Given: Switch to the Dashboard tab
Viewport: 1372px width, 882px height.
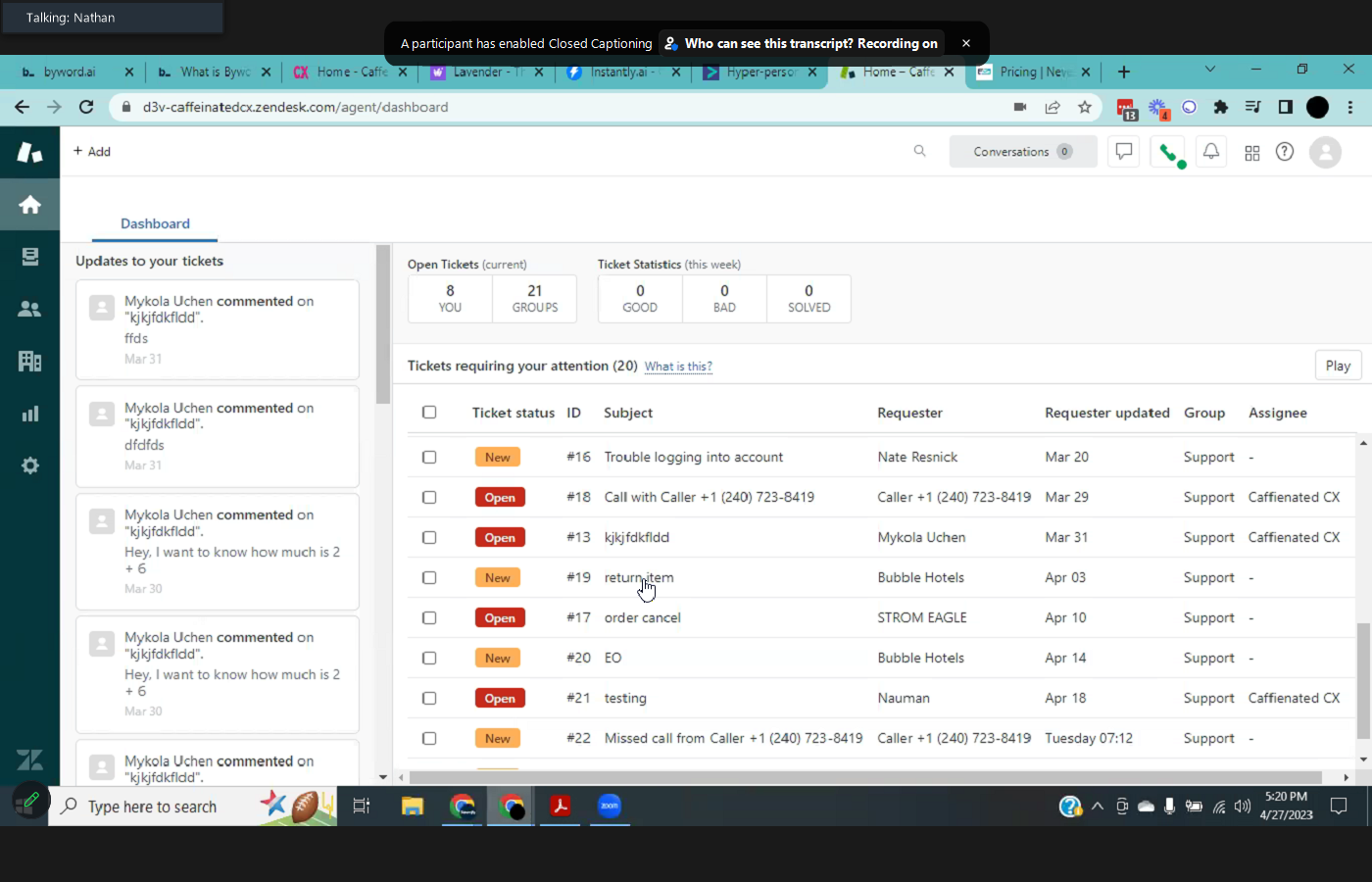Looking at the screenshot, I should (155, 223).
